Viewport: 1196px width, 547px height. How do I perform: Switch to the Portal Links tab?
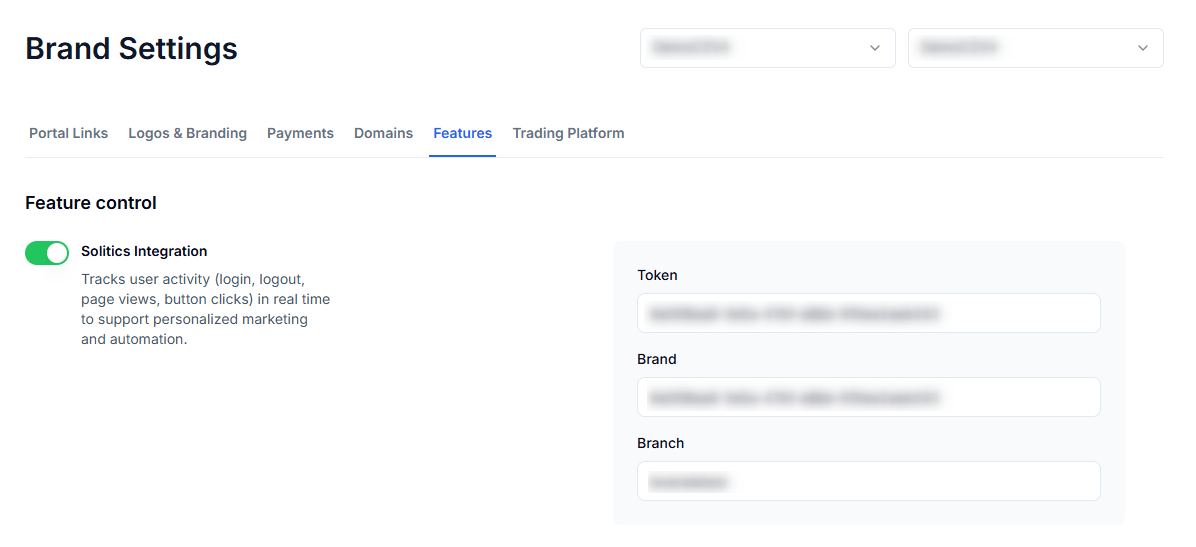[68, 133]
